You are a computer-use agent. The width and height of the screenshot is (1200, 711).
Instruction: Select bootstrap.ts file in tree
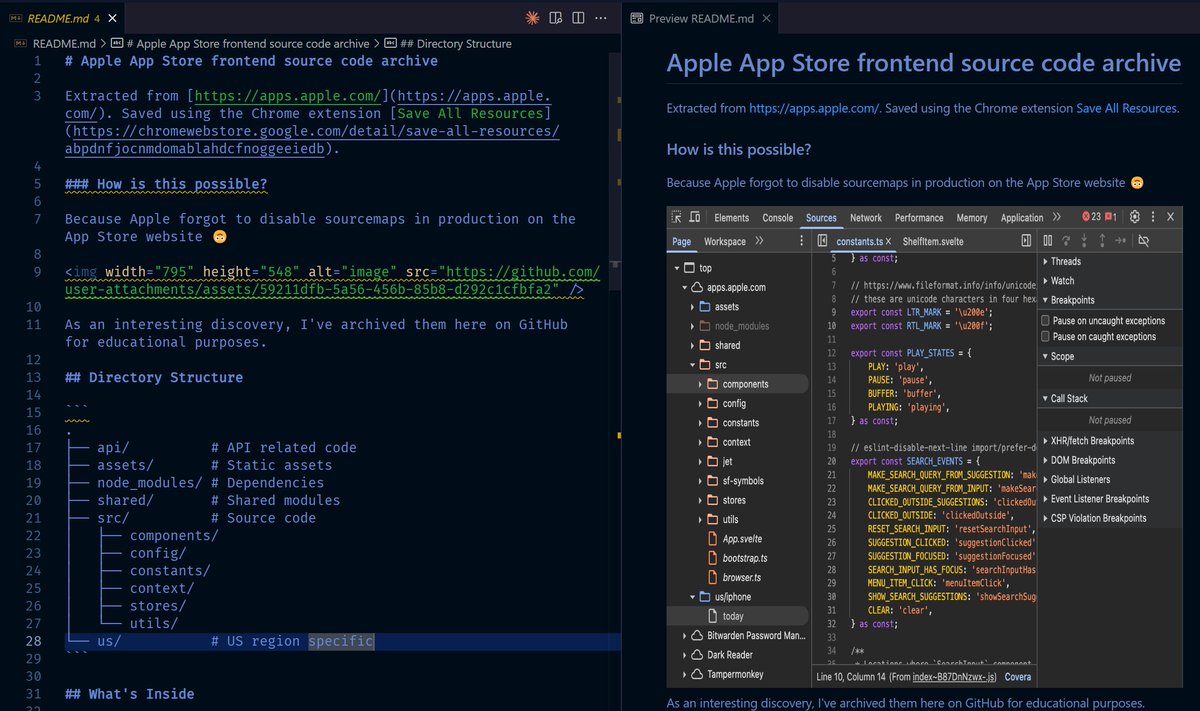[737, 558]
